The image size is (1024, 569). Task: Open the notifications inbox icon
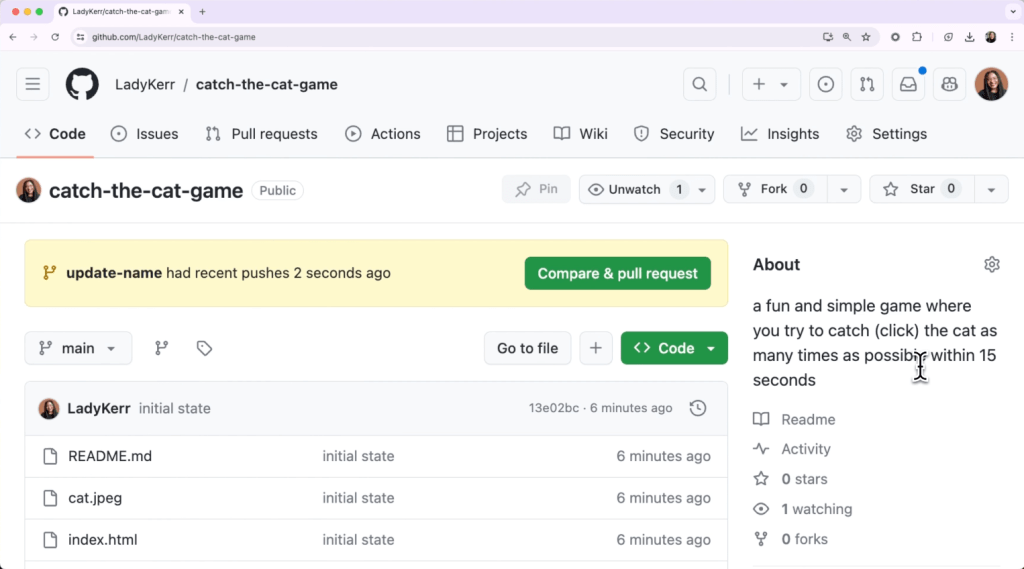[x=908, y=85]
